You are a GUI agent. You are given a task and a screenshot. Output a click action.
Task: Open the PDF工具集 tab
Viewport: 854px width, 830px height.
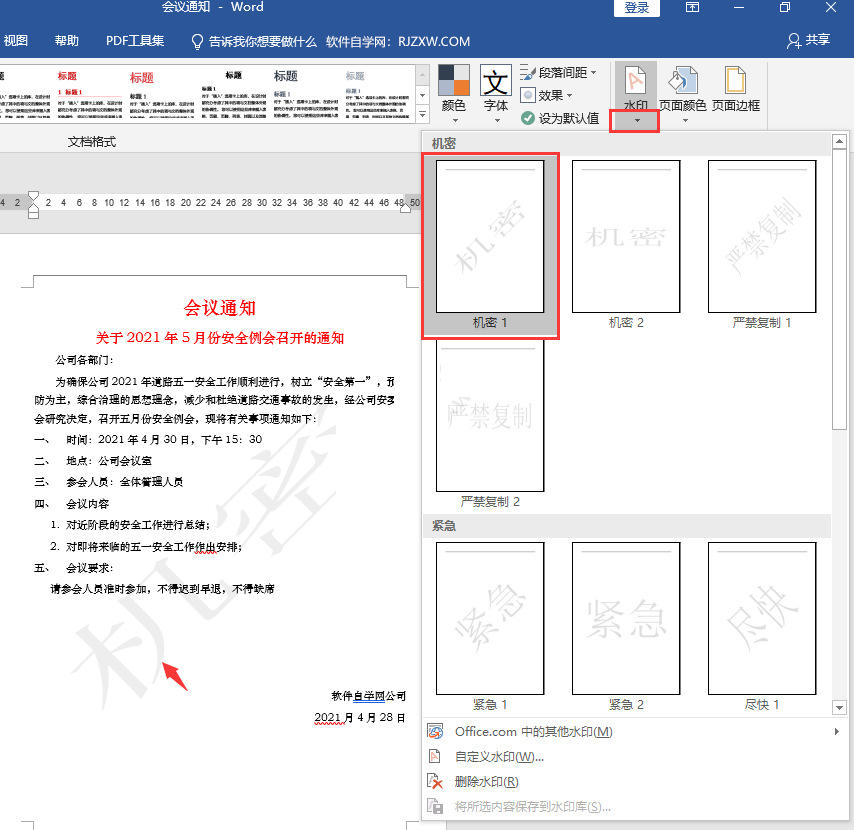click(x=135, y=41)
